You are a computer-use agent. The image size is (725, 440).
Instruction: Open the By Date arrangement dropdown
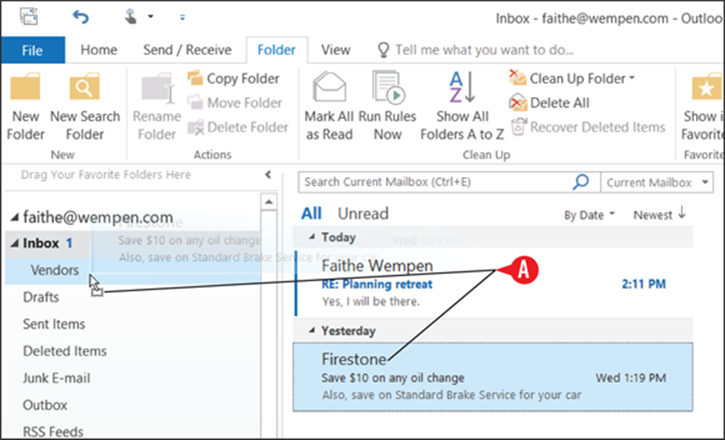tap(590, 215)
